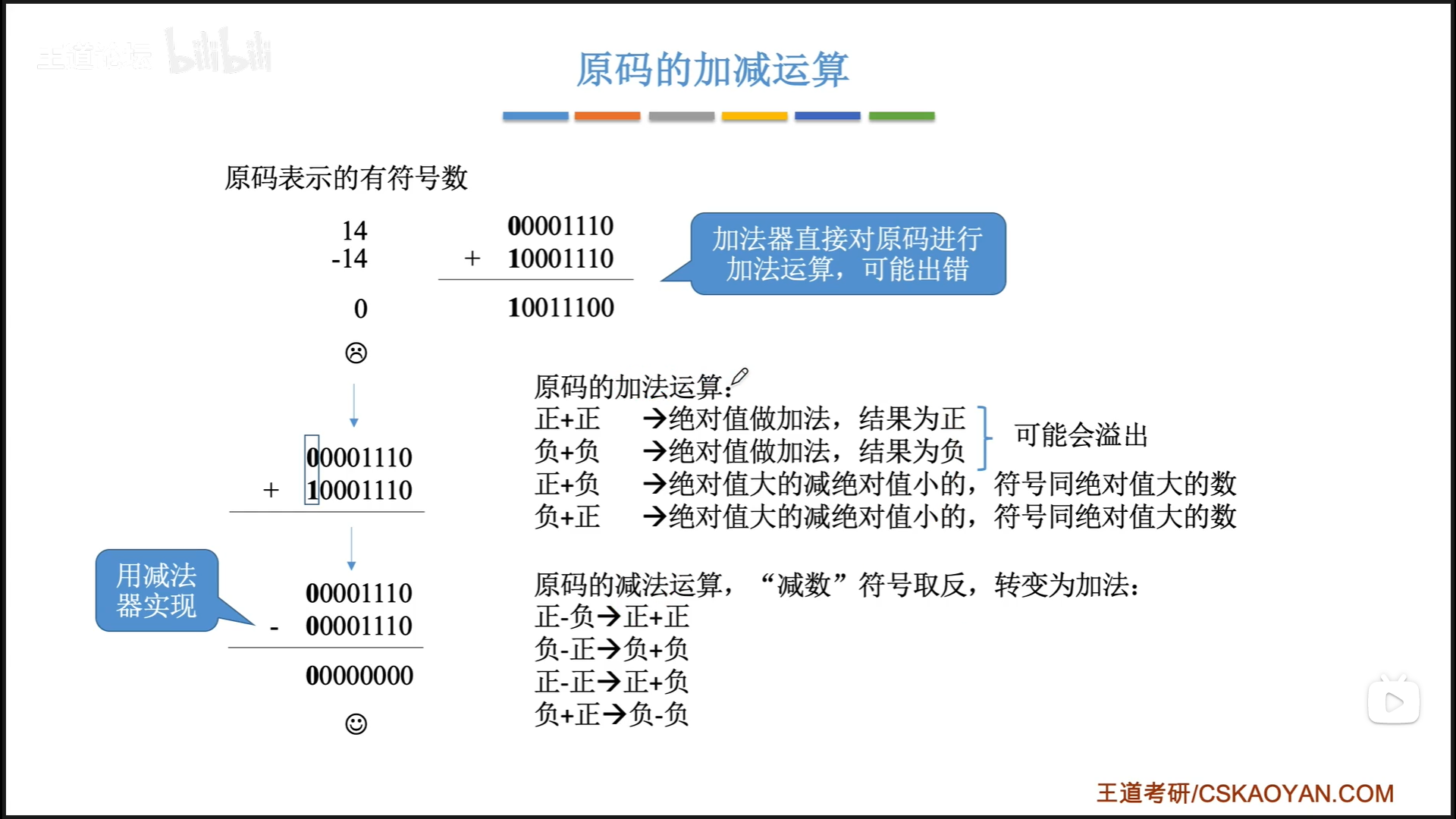Click the orange color bar under title
The image size is (1456, 819).
pos(607,116)
